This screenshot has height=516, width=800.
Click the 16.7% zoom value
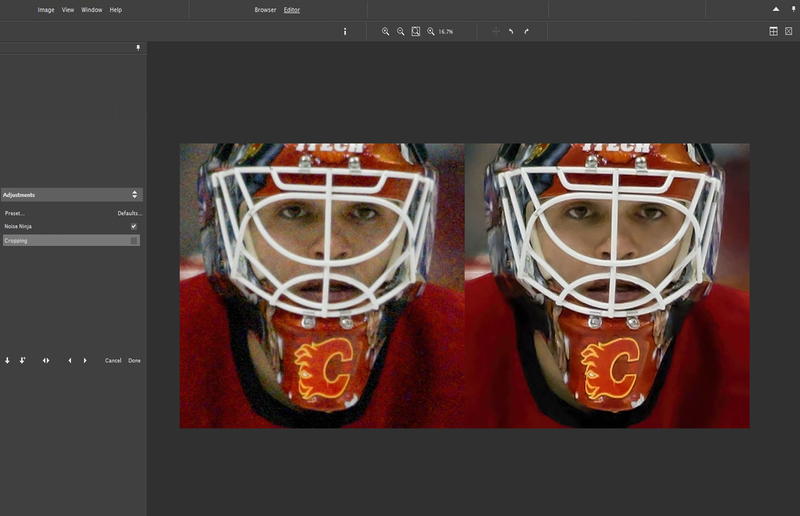click(445, 32)
